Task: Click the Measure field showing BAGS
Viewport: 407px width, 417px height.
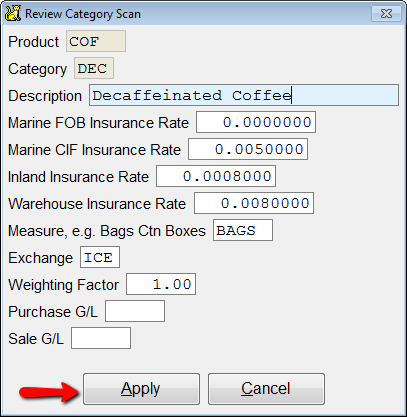Action: (243, 230)
